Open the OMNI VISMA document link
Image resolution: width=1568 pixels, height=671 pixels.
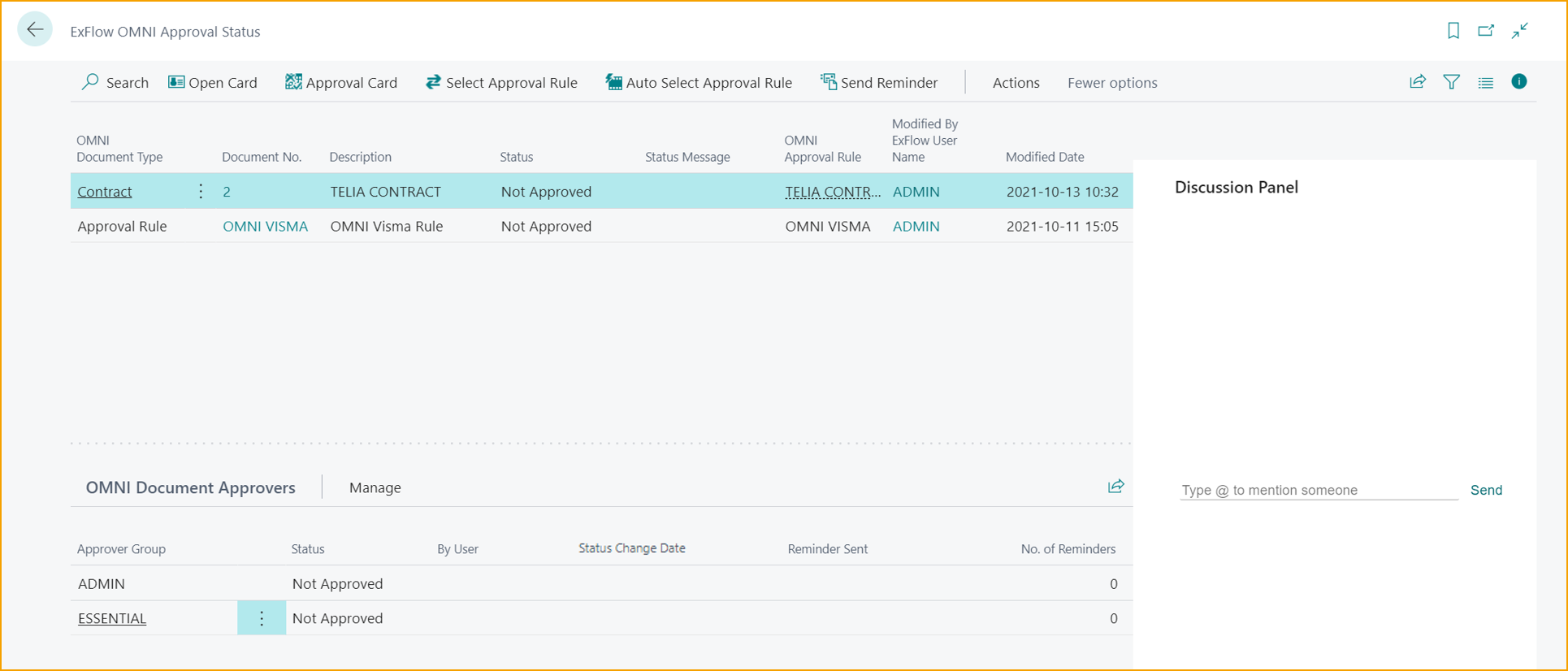[x=266, y=227]
